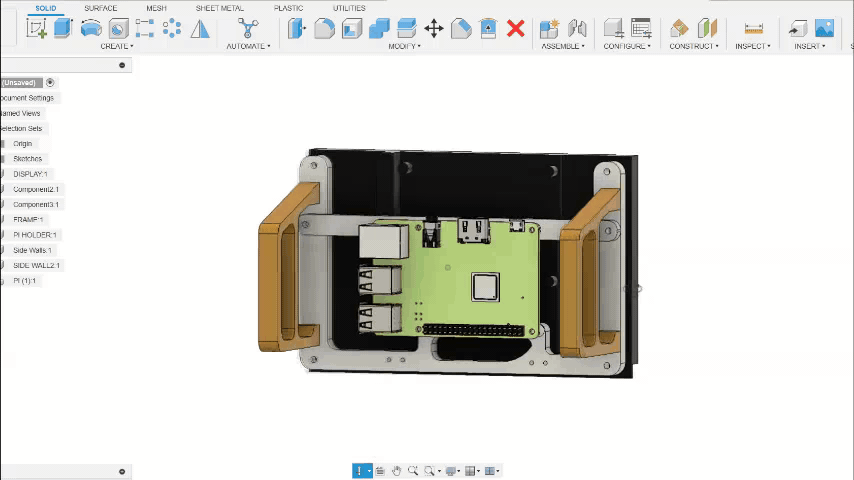The height and width of the screenshot is (480, 854).
Task: Click the Zoom magnifier tool
Action: 413,471
